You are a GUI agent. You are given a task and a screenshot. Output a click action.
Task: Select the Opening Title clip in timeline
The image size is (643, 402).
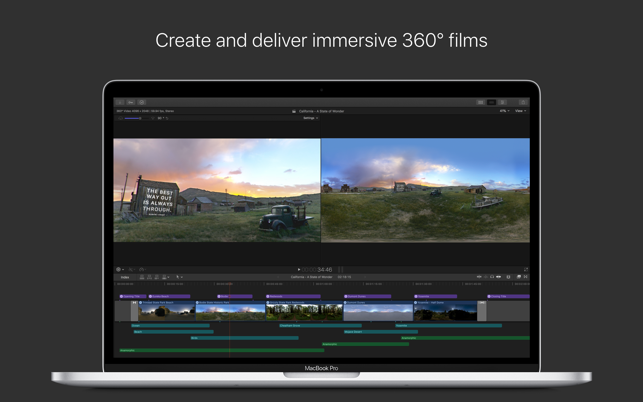[131, 296]
